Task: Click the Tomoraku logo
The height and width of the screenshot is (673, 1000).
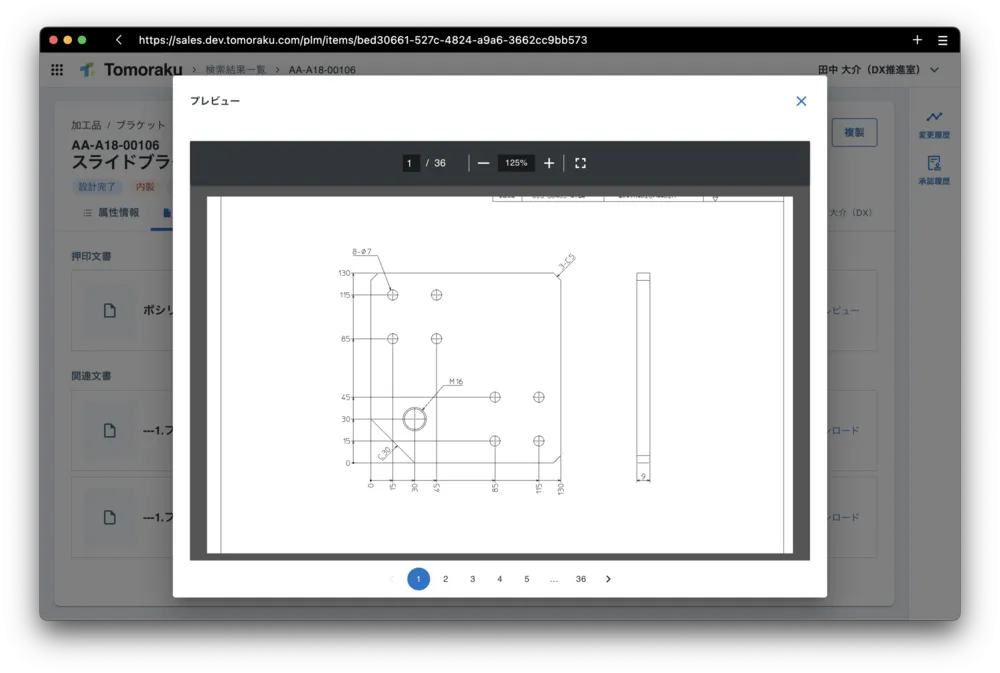Action: coord(131,70)
